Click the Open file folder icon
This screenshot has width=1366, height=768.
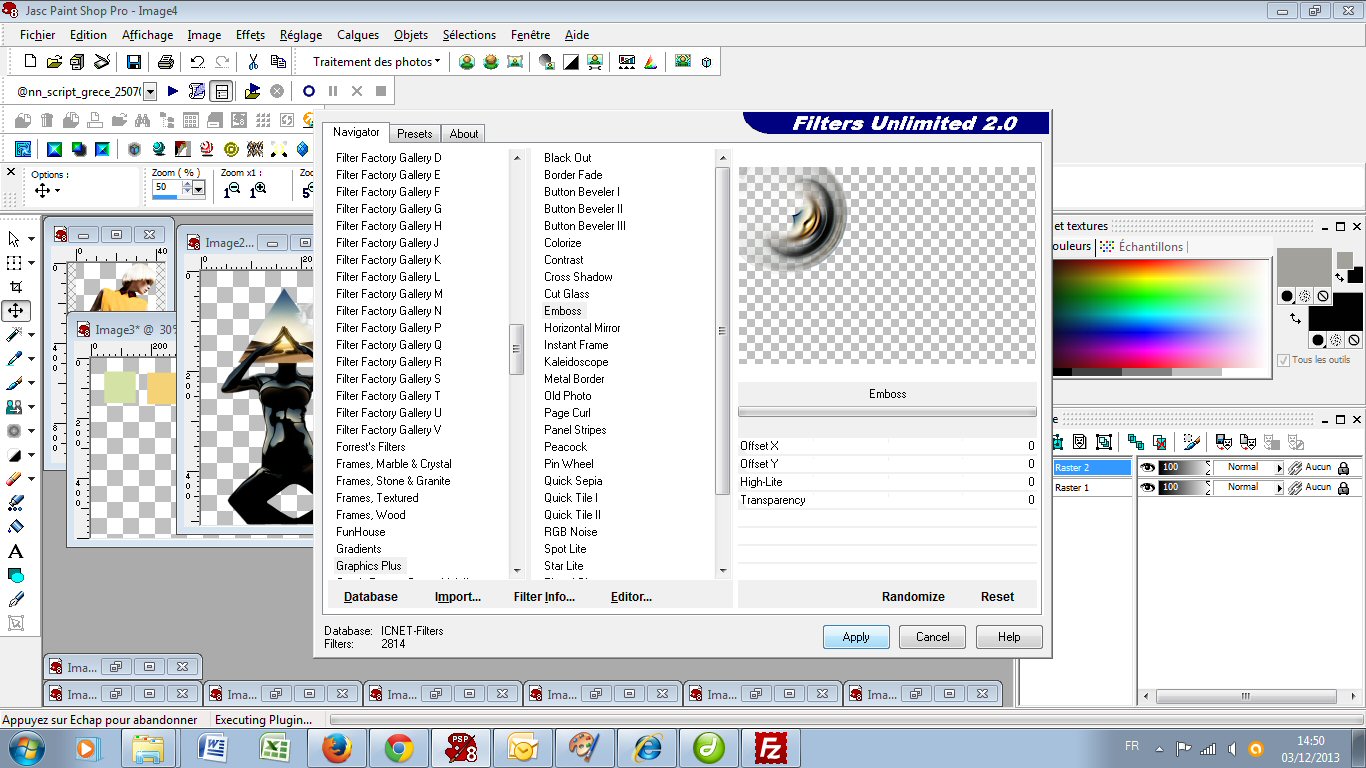click(x=54, y=62)
